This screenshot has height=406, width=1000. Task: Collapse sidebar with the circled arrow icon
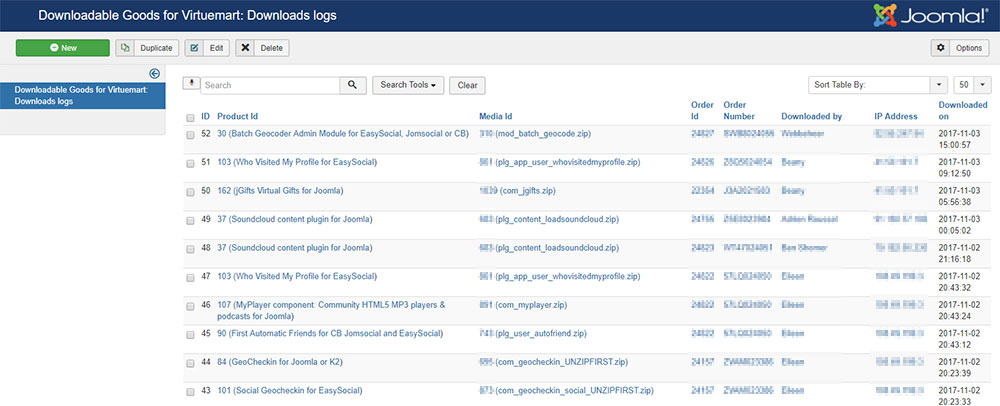(154, 74)
